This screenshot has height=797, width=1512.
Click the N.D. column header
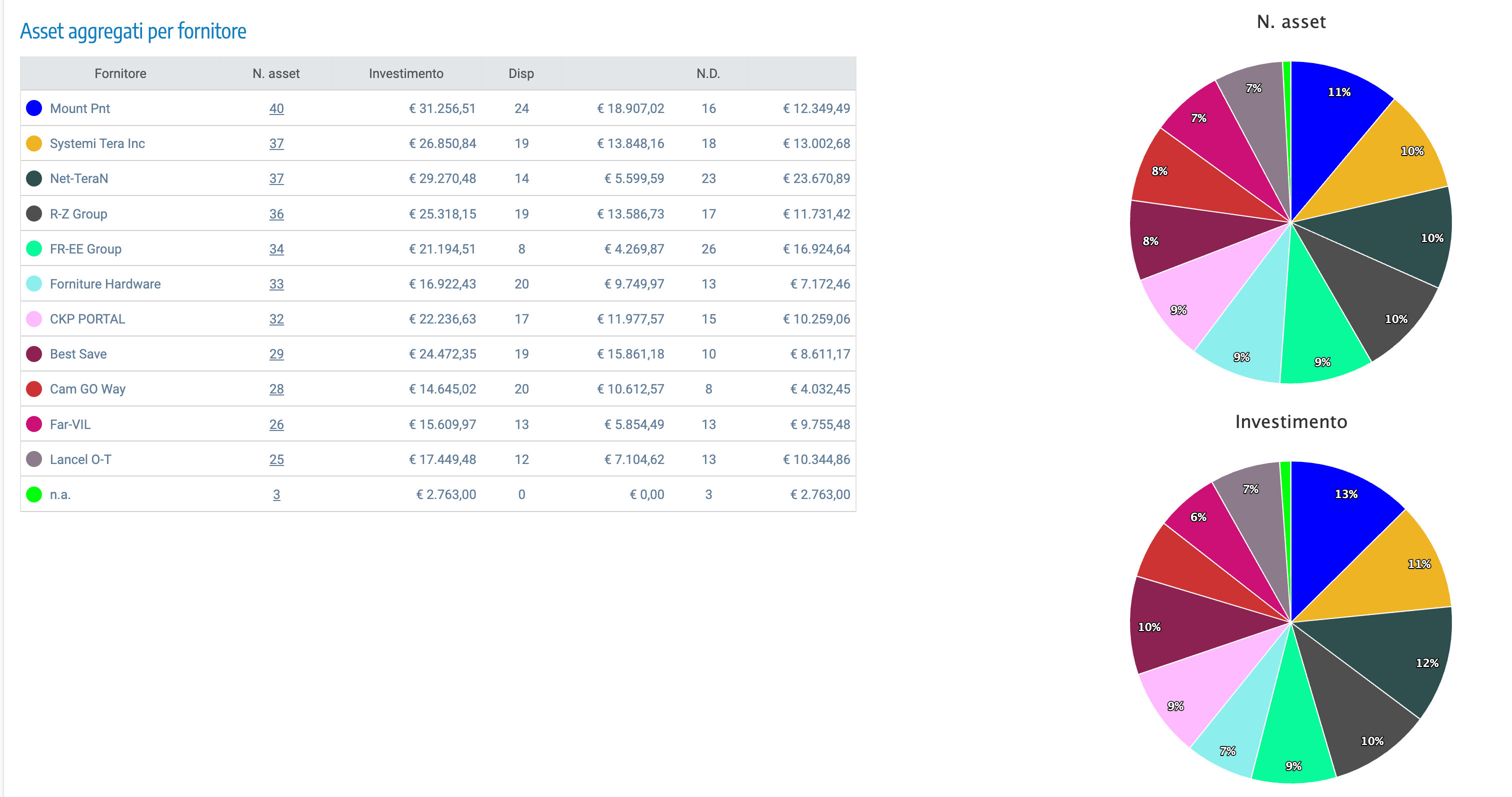point(708,73)
